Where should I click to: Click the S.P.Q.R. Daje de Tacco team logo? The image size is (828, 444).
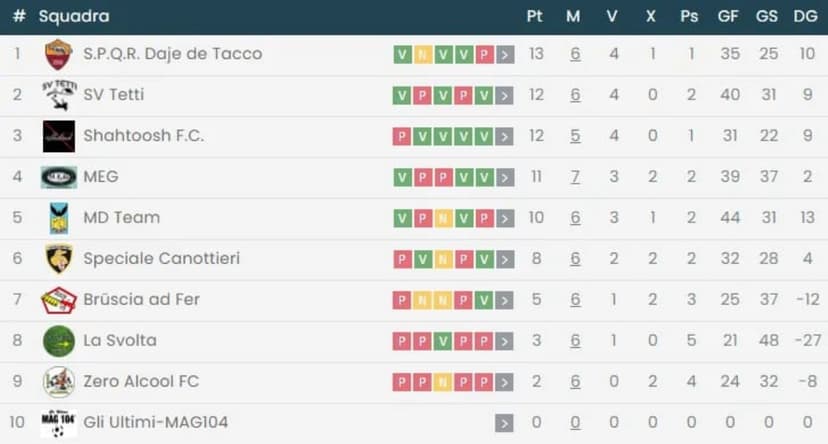click(59, 54)
